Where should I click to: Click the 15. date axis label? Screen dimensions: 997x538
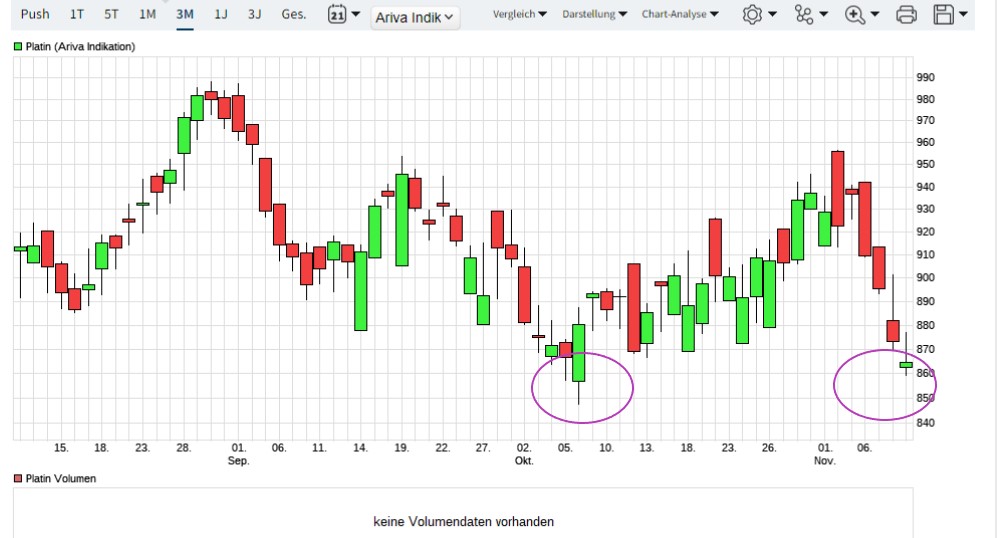pyautogui.click(x=60, y=448)
